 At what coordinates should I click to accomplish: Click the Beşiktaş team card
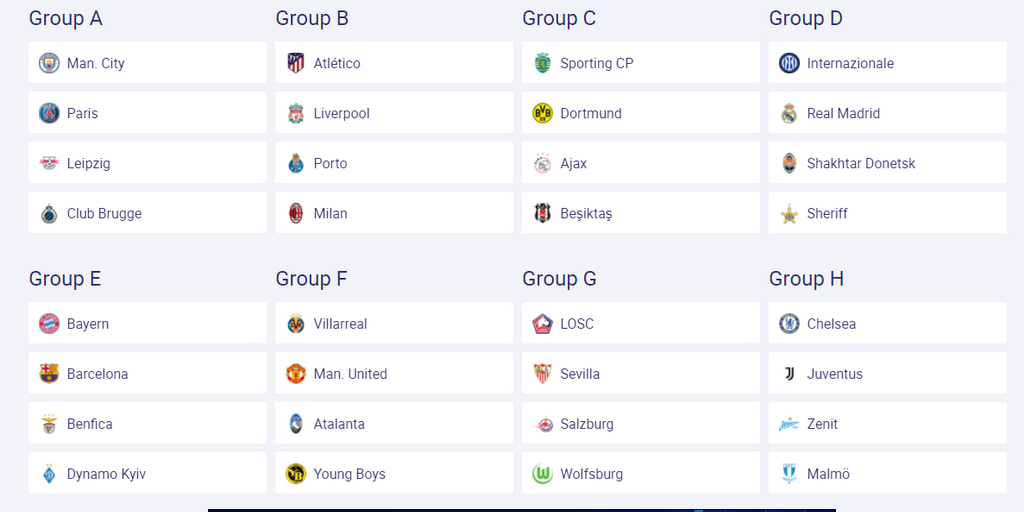pos(641,213)
